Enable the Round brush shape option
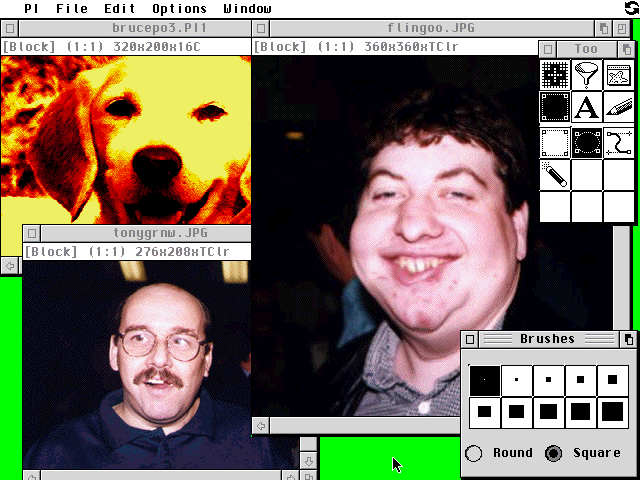This screenshot has height=480, width=640. click(474, 453)
